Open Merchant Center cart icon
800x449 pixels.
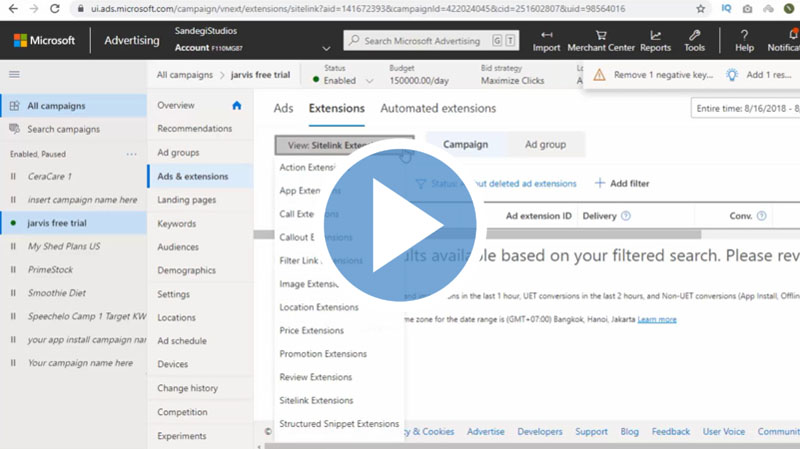tap(601, 35)
